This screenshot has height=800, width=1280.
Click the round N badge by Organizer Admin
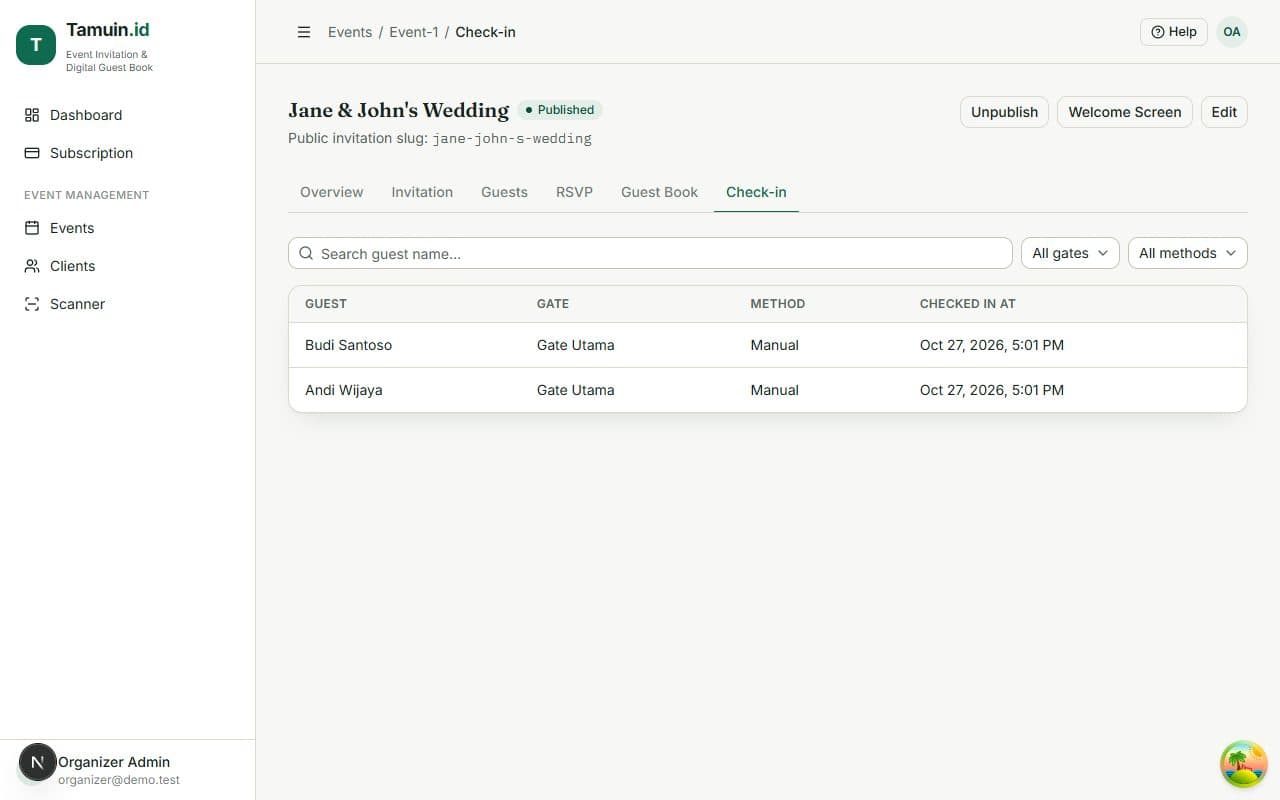click(38, 763)
